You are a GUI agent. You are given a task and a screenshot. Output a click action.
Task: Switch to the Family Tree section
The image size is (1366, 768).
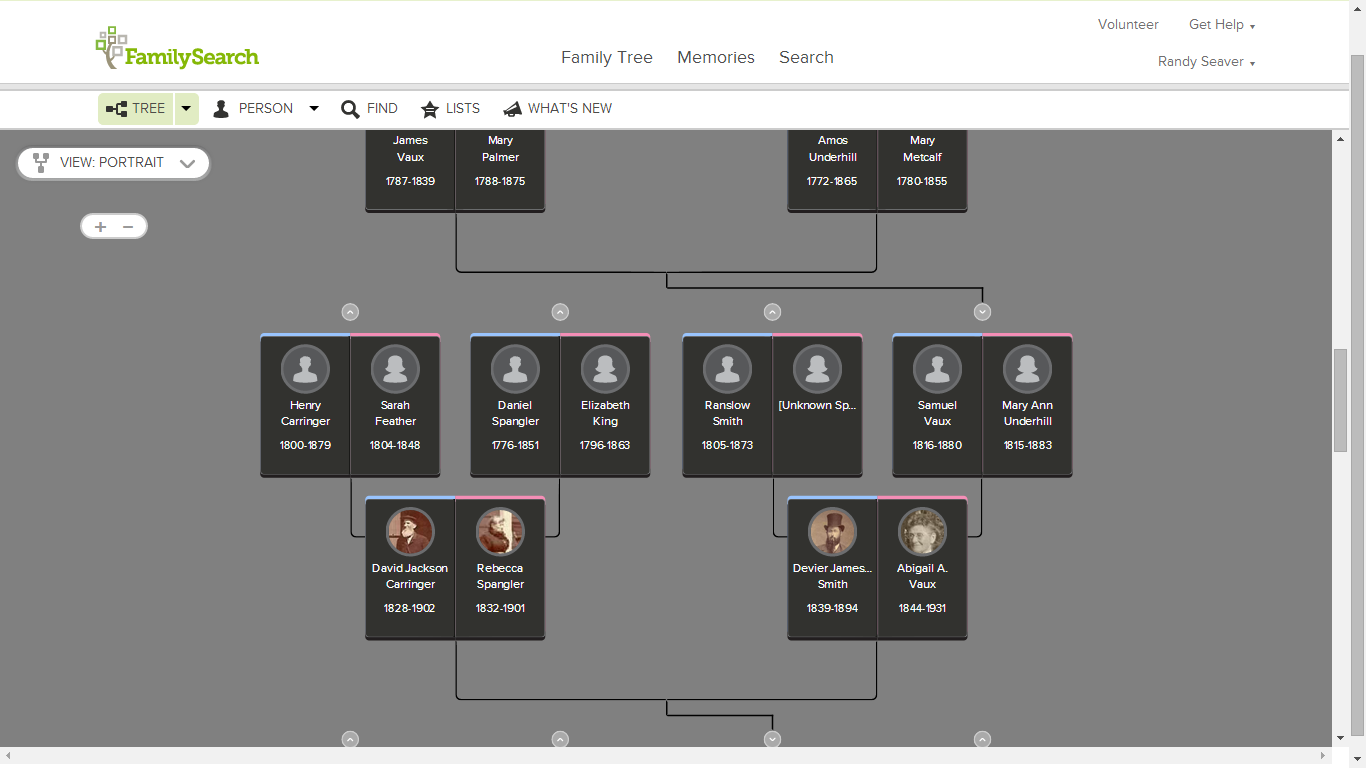(x=607, y=57)
